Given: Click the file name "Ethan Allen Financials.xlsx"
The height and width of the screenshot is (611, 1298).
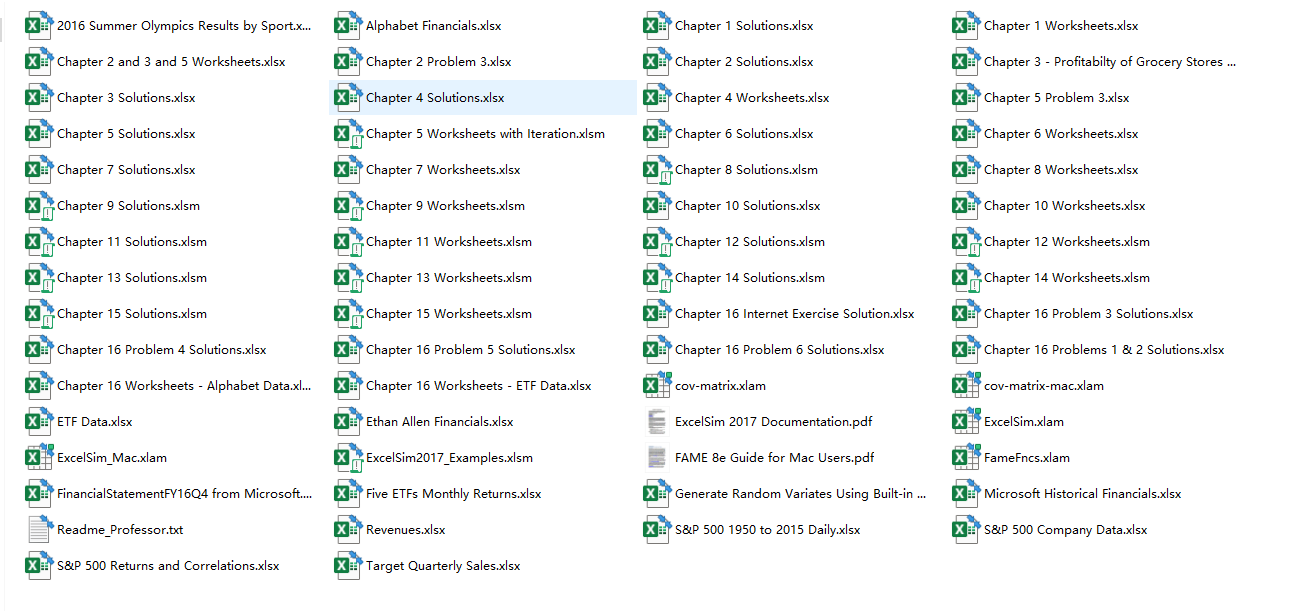Looking at the screenshot, I should [x=440, y=422].
